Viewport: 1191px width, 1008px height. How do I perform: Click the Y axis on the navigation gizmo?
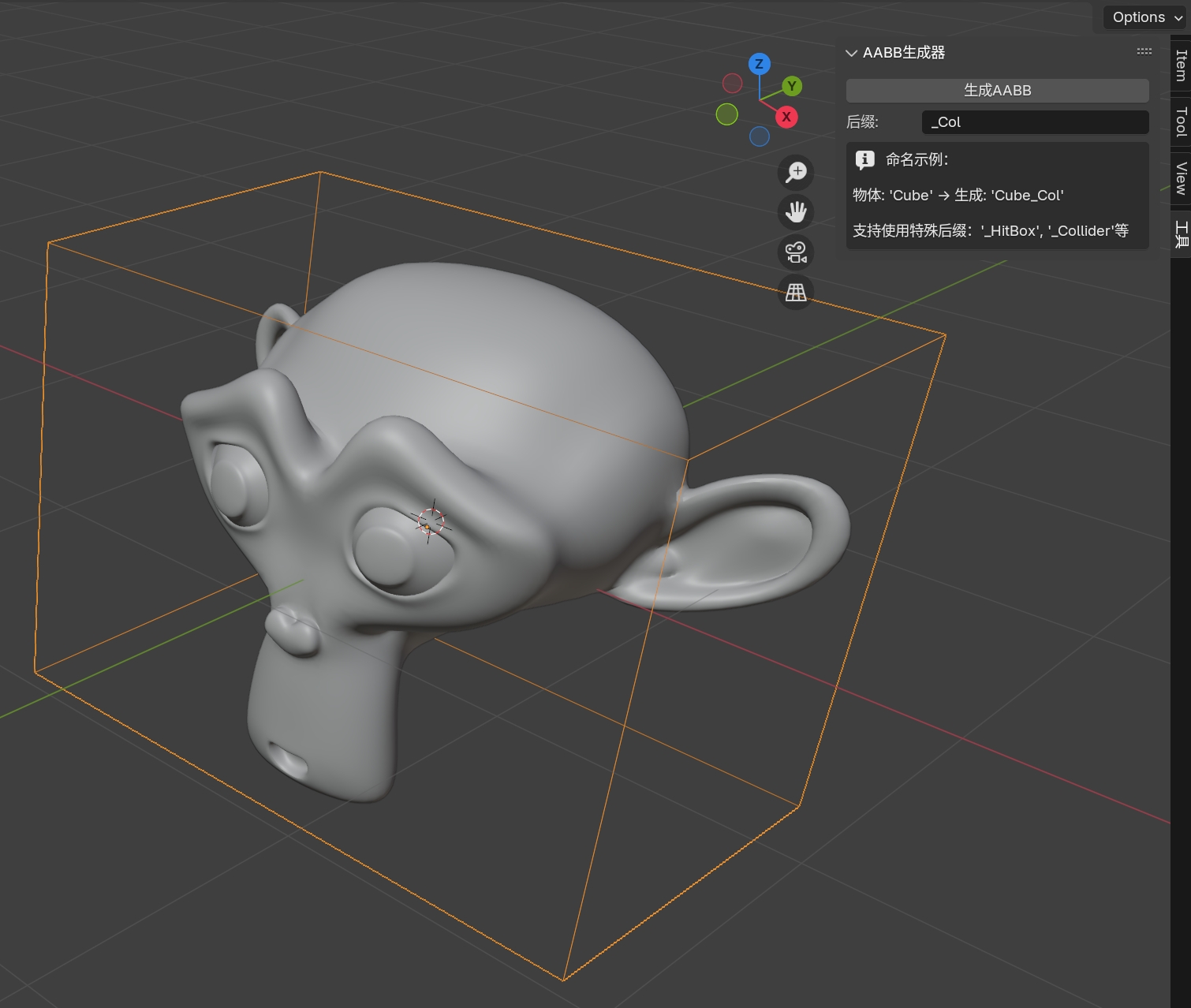[x=791, y=87]
